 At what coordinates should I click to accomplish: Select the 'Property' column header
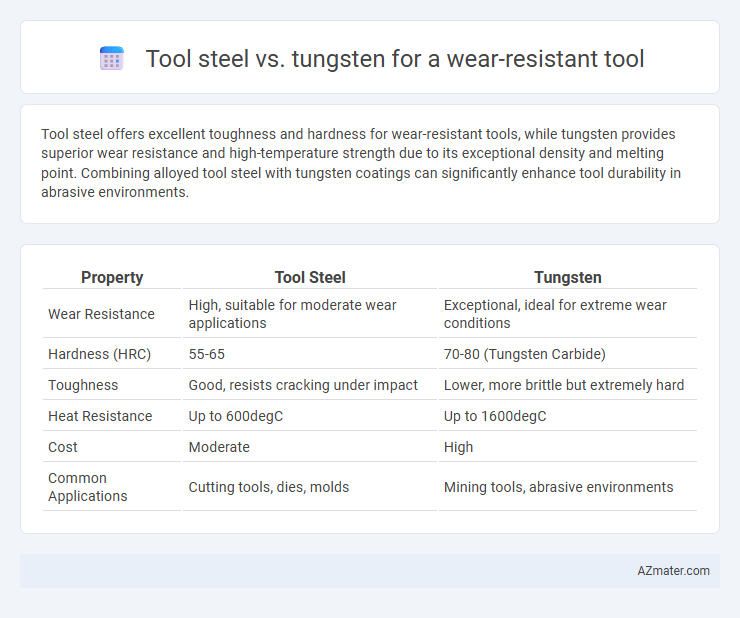click(x=112, y=277)
